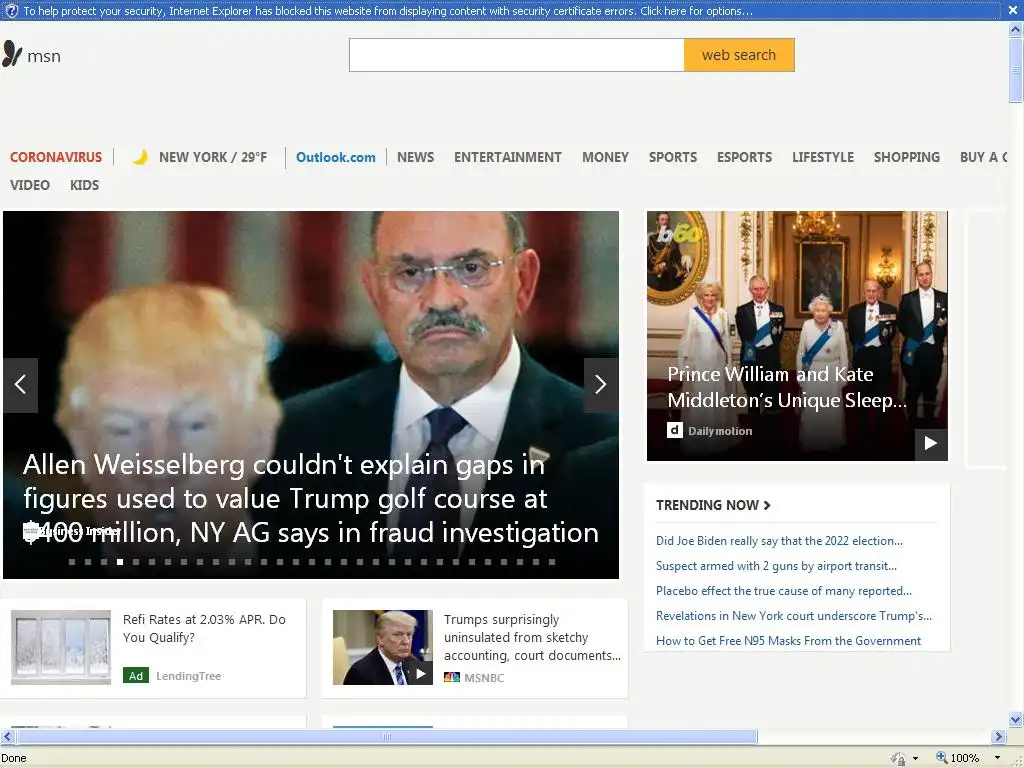Click the security lock icon in status bar
This screenshot has height=768, width=1024.
pos(899,758)
